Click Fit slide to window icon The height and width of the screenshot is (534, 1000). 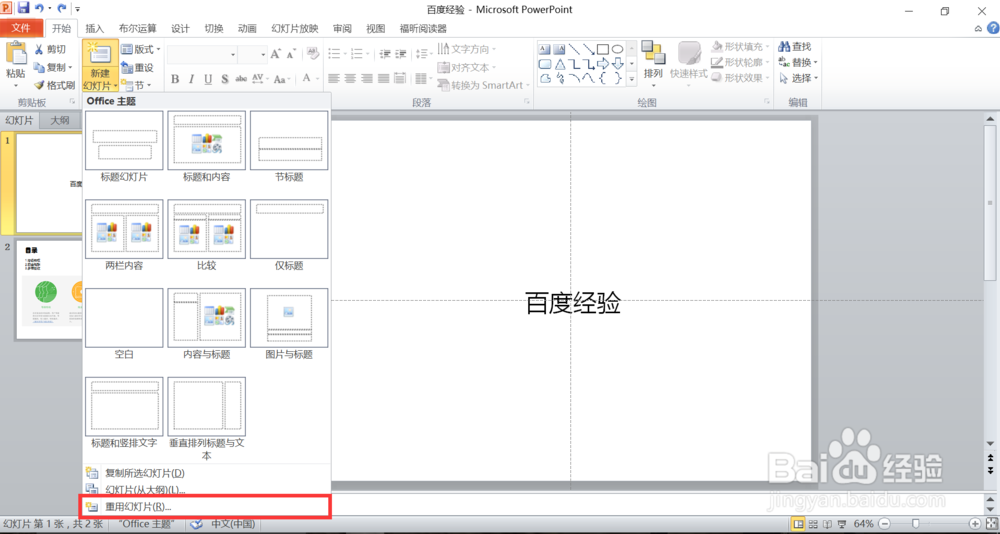tap(990, 524)
